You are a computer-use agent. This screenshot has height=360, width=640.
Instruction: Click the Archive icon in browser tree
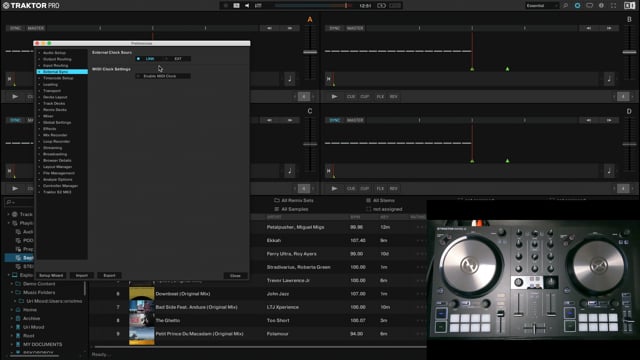tap(18, 318)
